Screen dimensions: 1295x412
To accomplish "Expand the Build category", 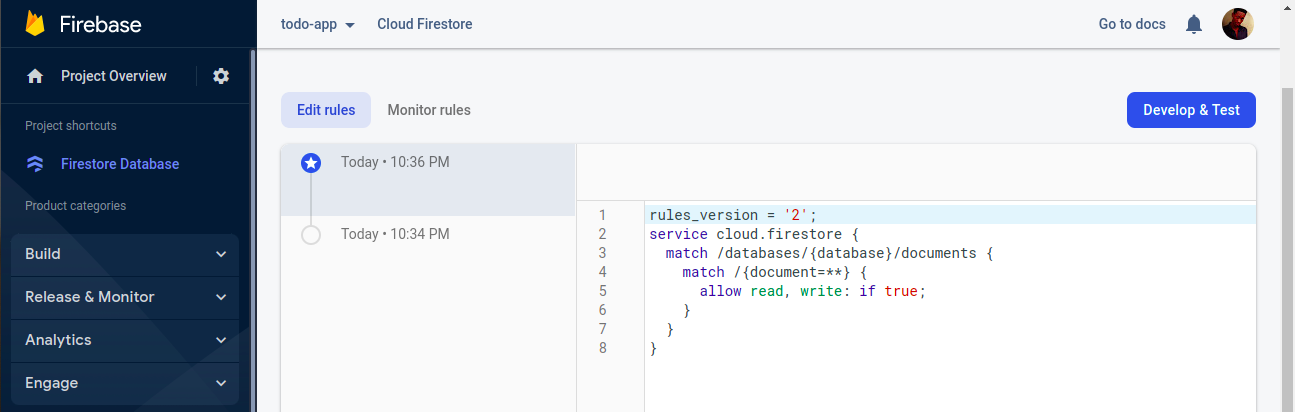I will [x=125, y=254].
